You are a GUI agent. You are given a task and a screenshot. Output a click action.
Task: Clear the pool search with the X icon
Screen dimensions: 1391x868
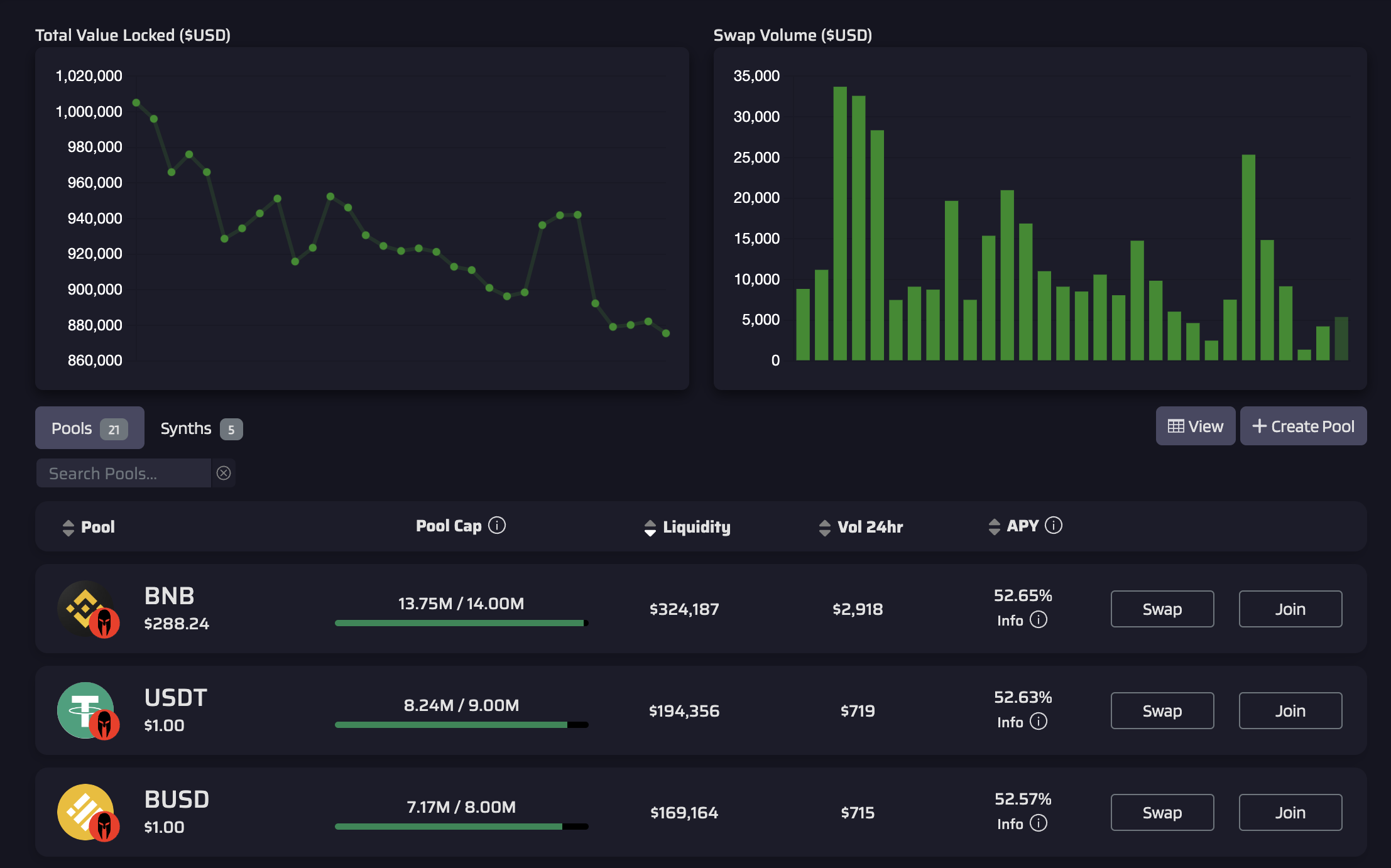[224, 473]
